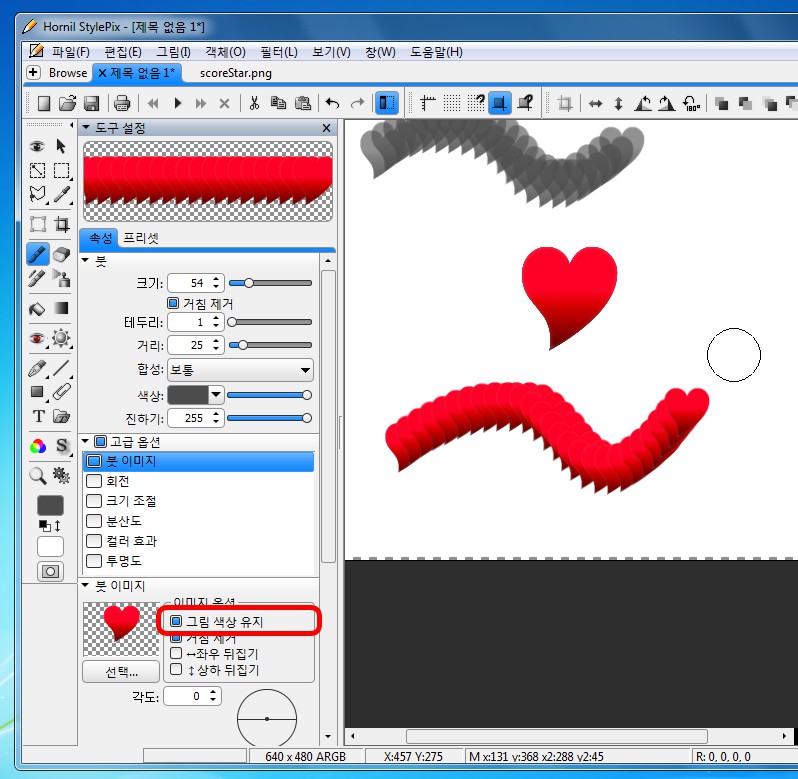Switch to the scoreStar.png tab
The width and height of the screenshot is (798, 779).
236,73
